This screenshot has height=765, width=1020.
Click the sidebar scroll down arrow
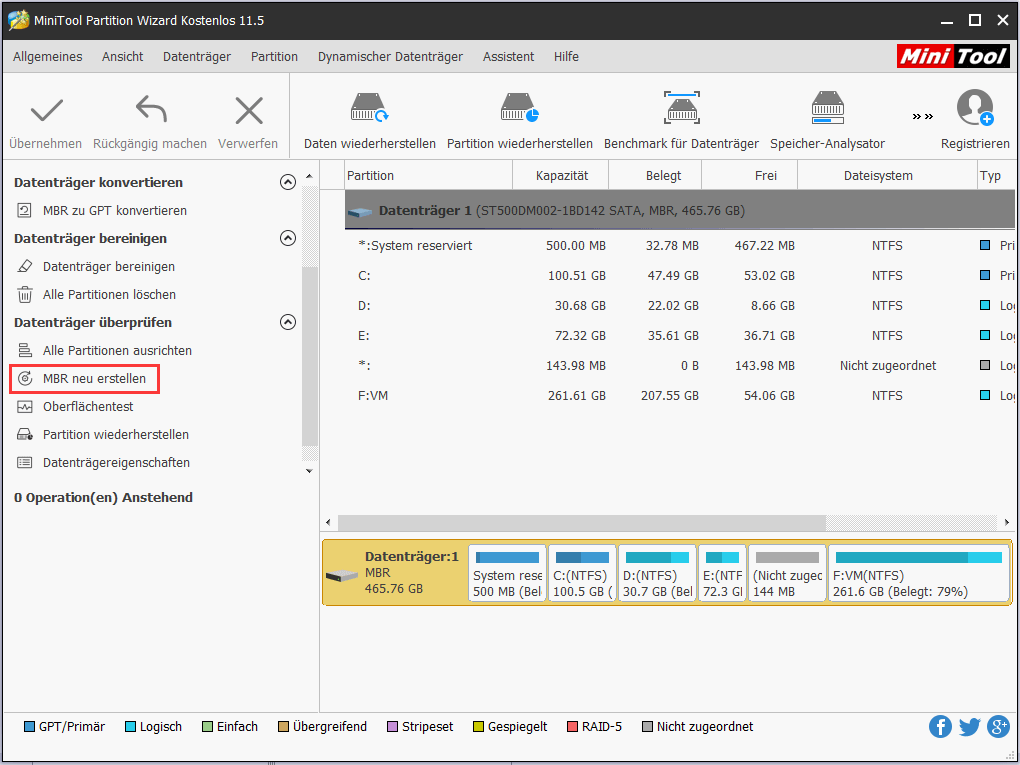(310, 470)
